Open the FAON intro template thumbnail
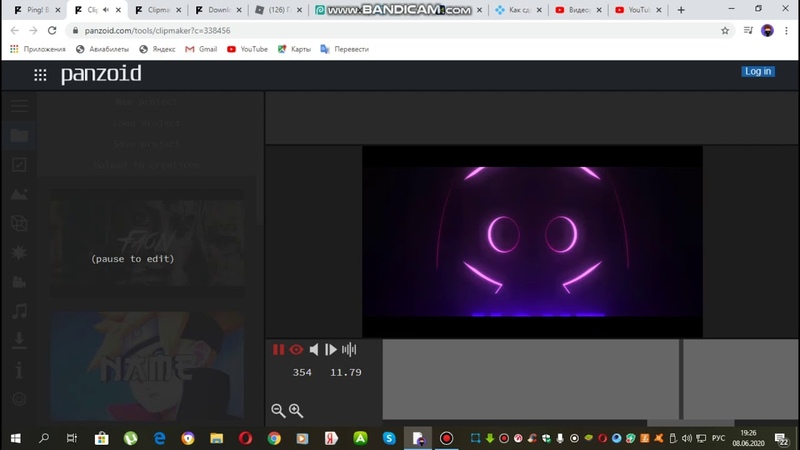The image size is (800, 450). [147, 242]
